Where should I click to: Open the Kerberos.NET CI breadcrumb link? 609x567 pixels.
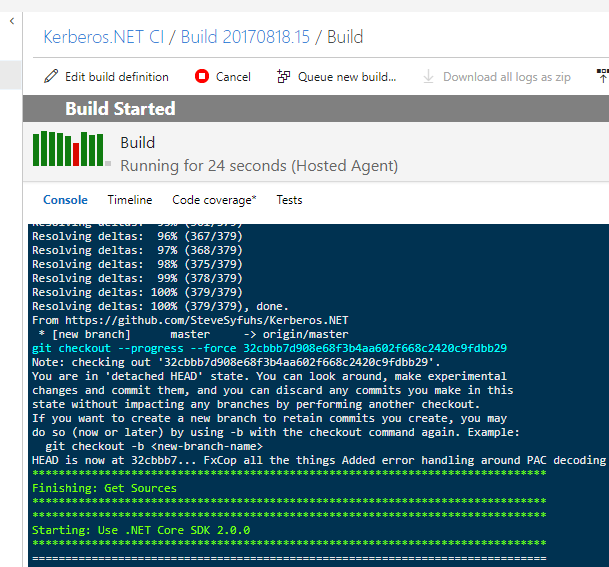(x=104, y=37)
